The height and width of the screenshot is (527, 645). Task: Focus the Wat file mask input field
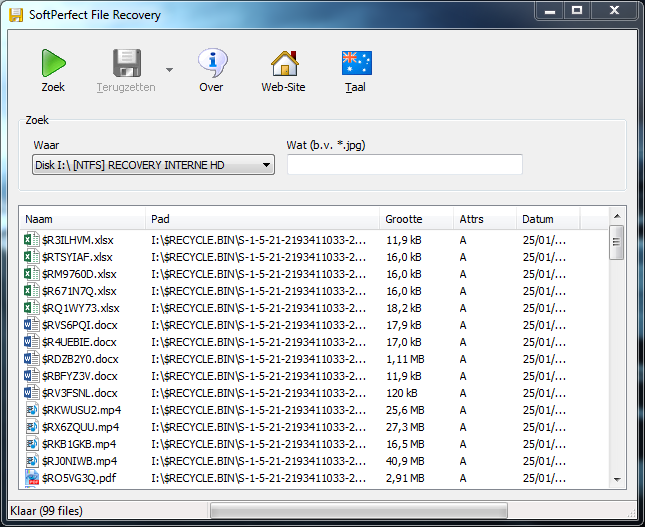click(x=405, y=165)
